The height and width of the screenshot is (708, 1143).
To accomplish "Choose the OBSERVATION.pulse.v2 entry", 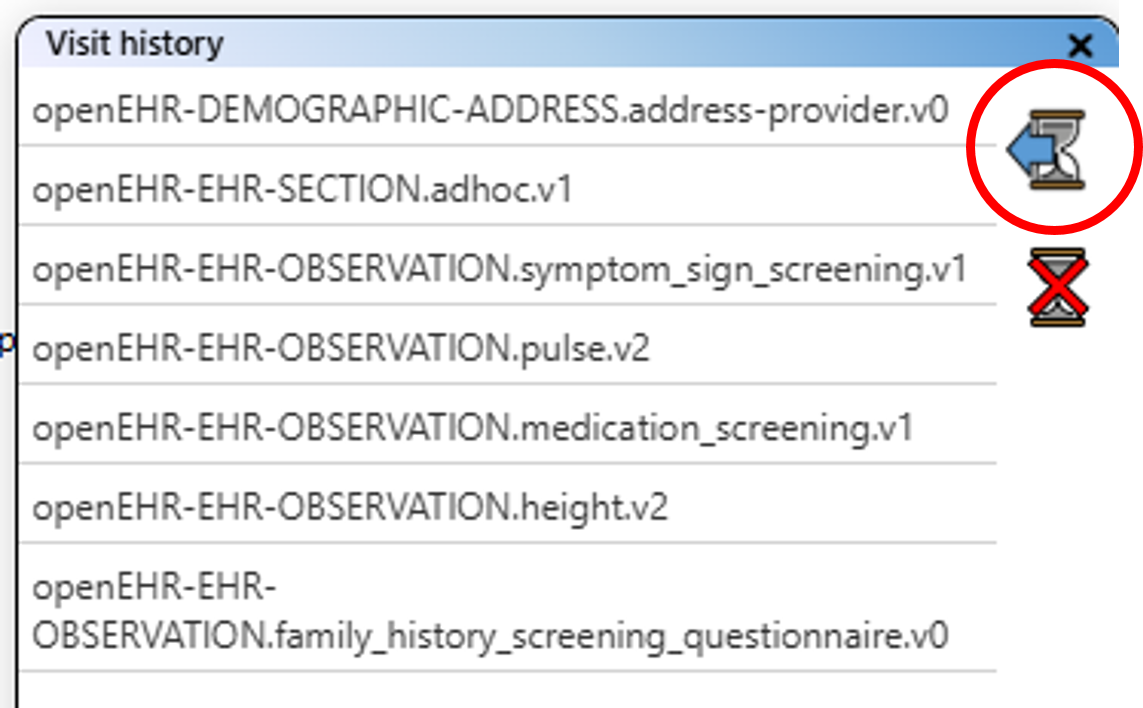I will tap(340, 348).
